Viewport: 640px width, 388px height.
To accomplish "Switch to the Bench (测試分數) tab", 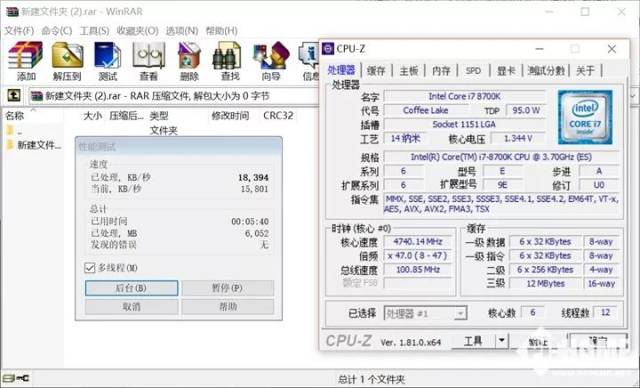I will coord(546,71).
